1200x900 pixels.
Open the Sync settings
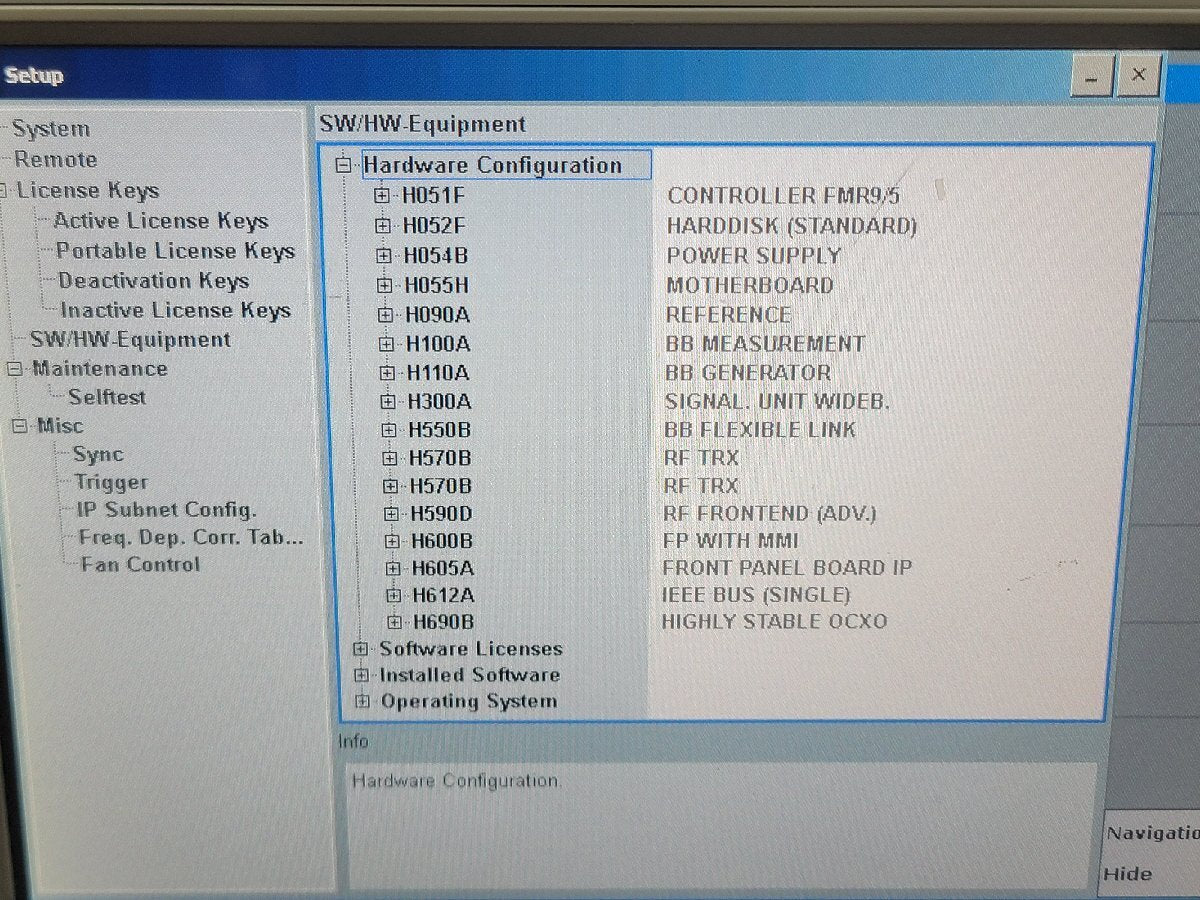point(98,454)
